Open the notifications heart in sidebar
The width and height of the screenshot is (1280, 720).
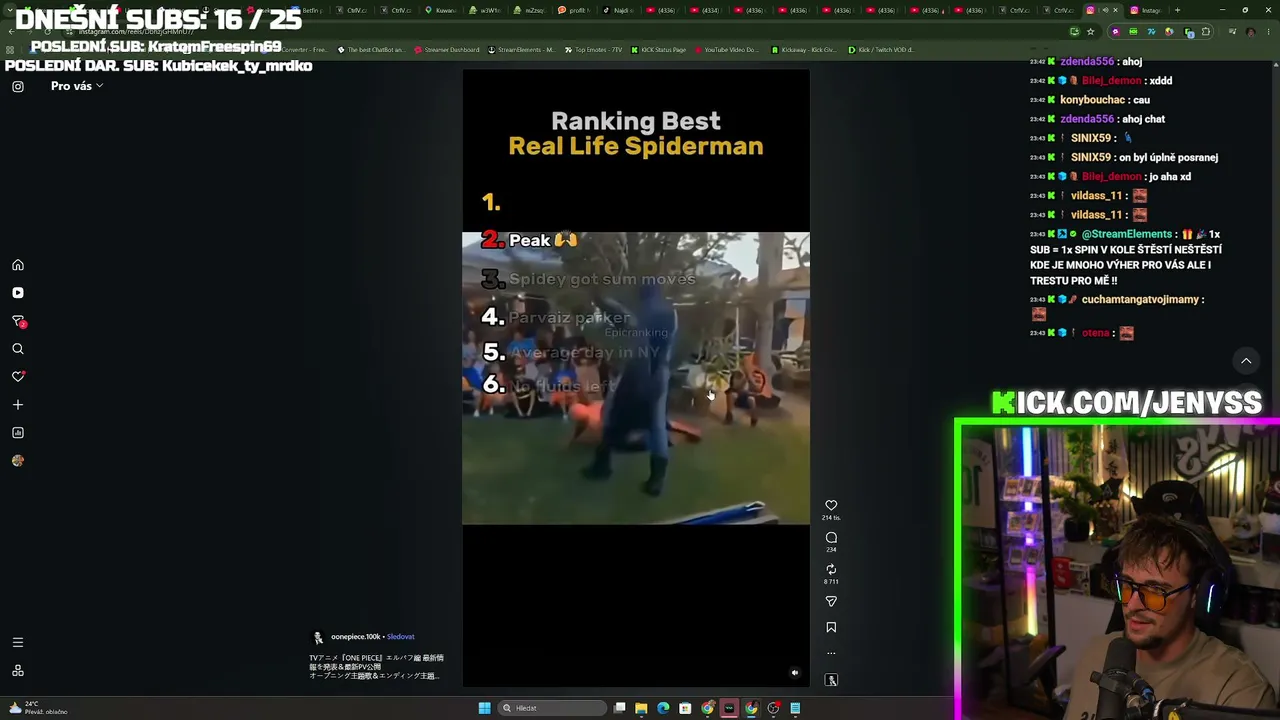pos(18,377)
